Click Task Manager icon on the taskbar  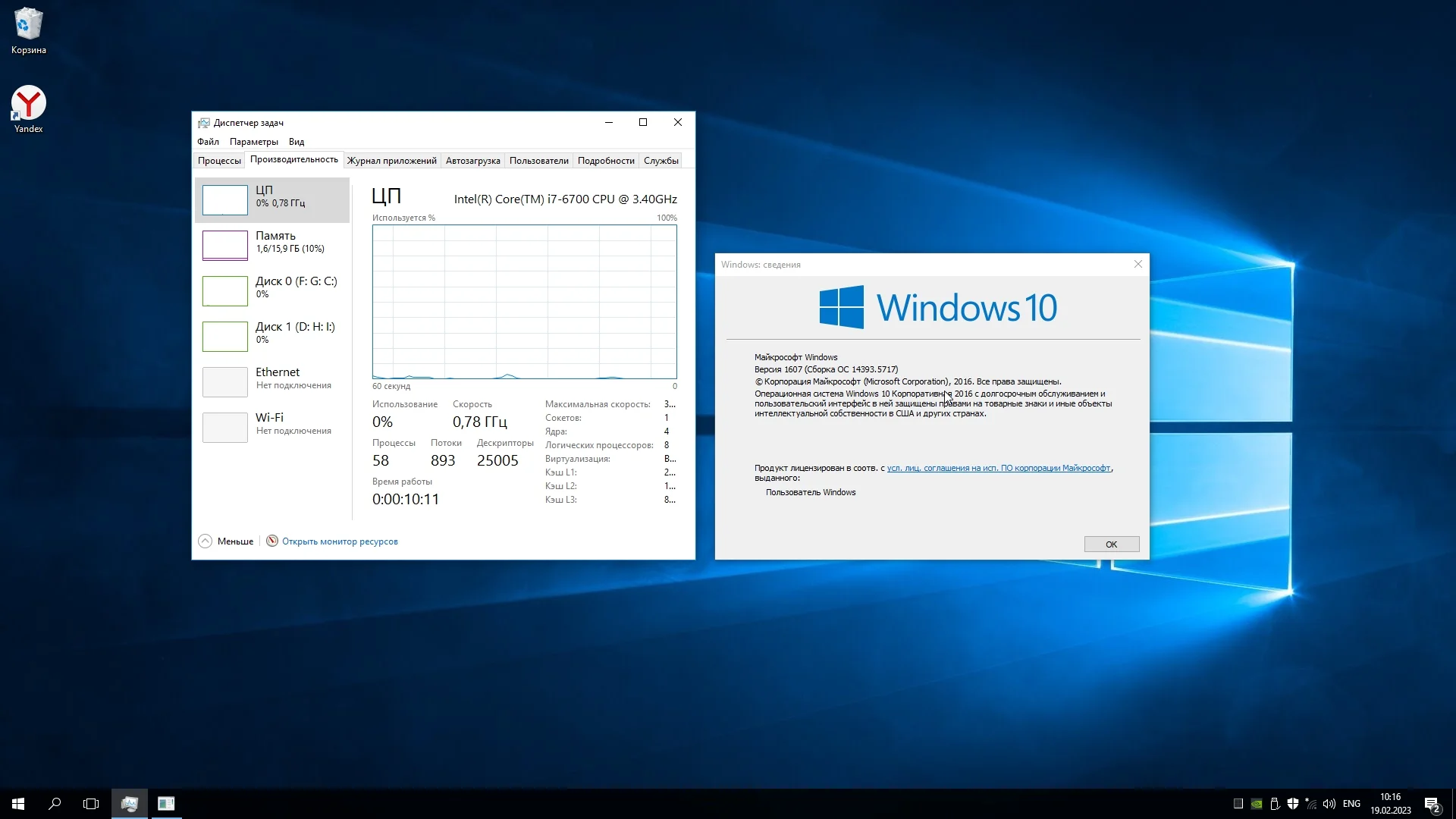pyautogui.click(x=130, y=804)
